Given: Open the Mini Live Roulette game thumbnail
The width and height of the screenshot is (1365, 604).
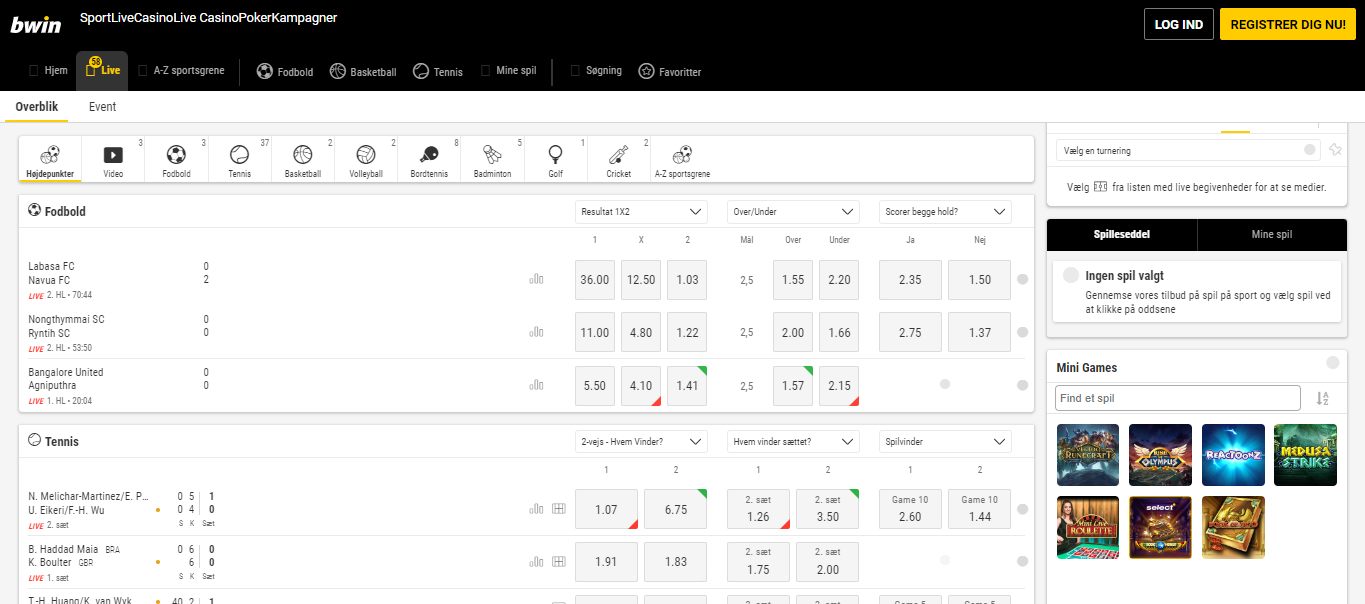Looking at the screenshot, I should click(x=1088, y=527).
